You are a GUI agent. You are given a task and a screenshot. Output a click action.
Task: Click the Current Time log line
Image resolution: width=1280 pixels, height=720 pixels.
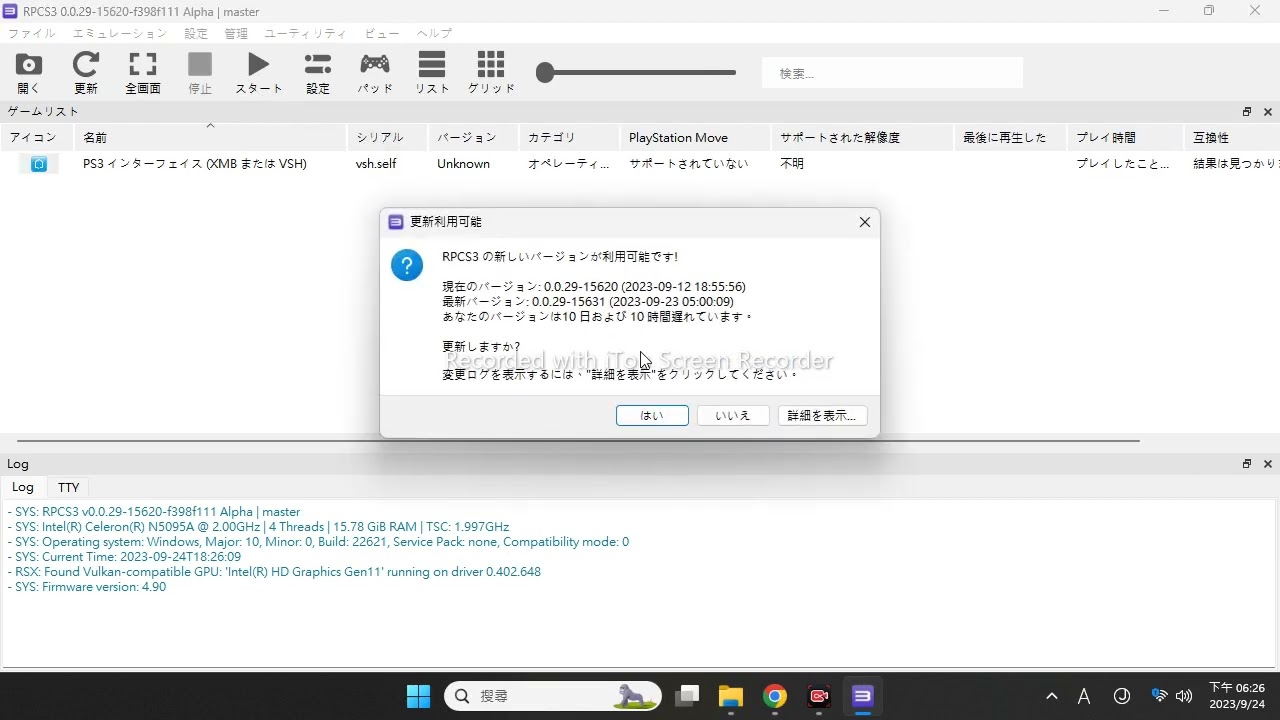tap(124, 557)
